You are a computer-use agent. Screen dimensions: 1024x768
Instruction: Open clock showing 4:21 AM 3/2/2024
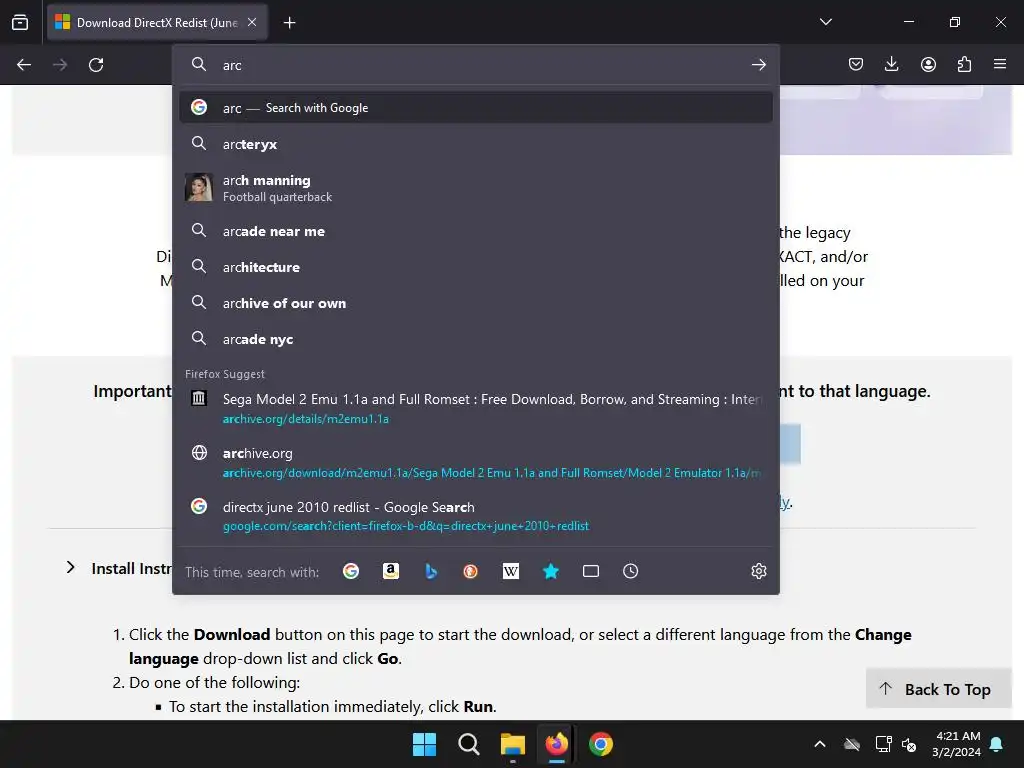coord(956,744)
